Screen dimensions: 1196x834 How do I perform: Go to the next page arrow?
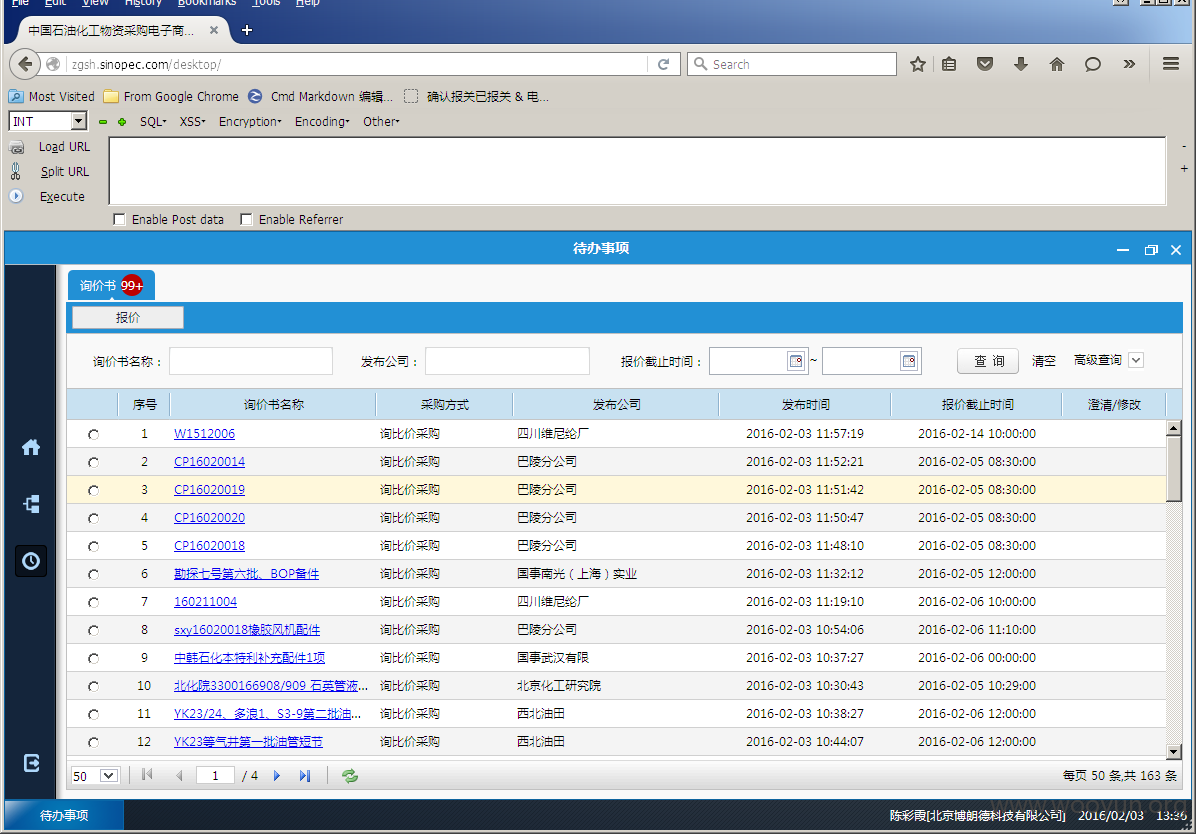276,775
